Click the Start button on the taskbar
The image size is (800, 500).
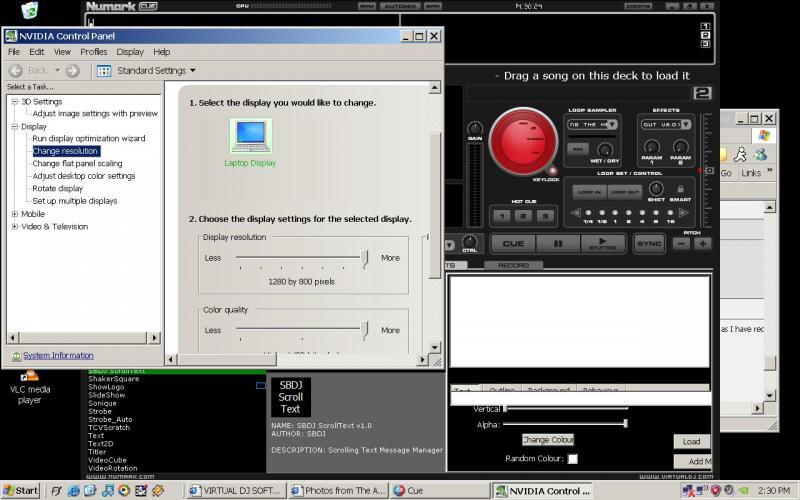tap(20, 491)
